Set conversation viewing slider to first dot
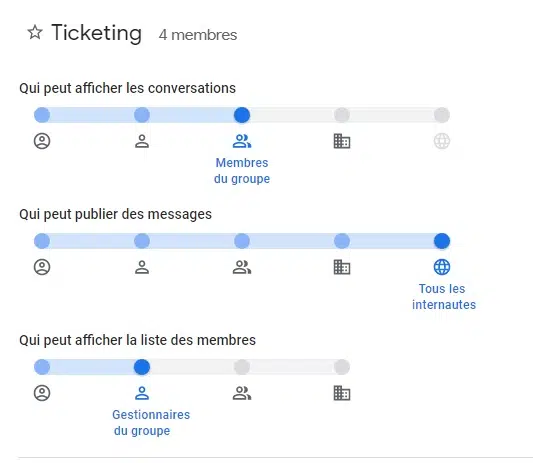The width and height of the screenshot is (533, 463). click(42, 115)
